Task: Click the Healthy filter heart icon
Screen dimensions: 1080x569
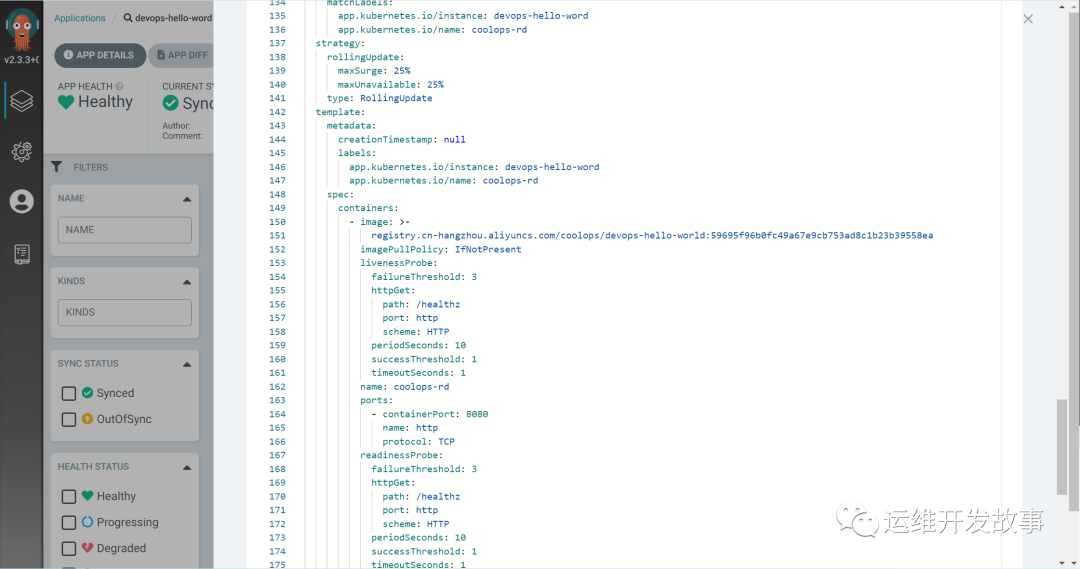Action: (87, 496)
